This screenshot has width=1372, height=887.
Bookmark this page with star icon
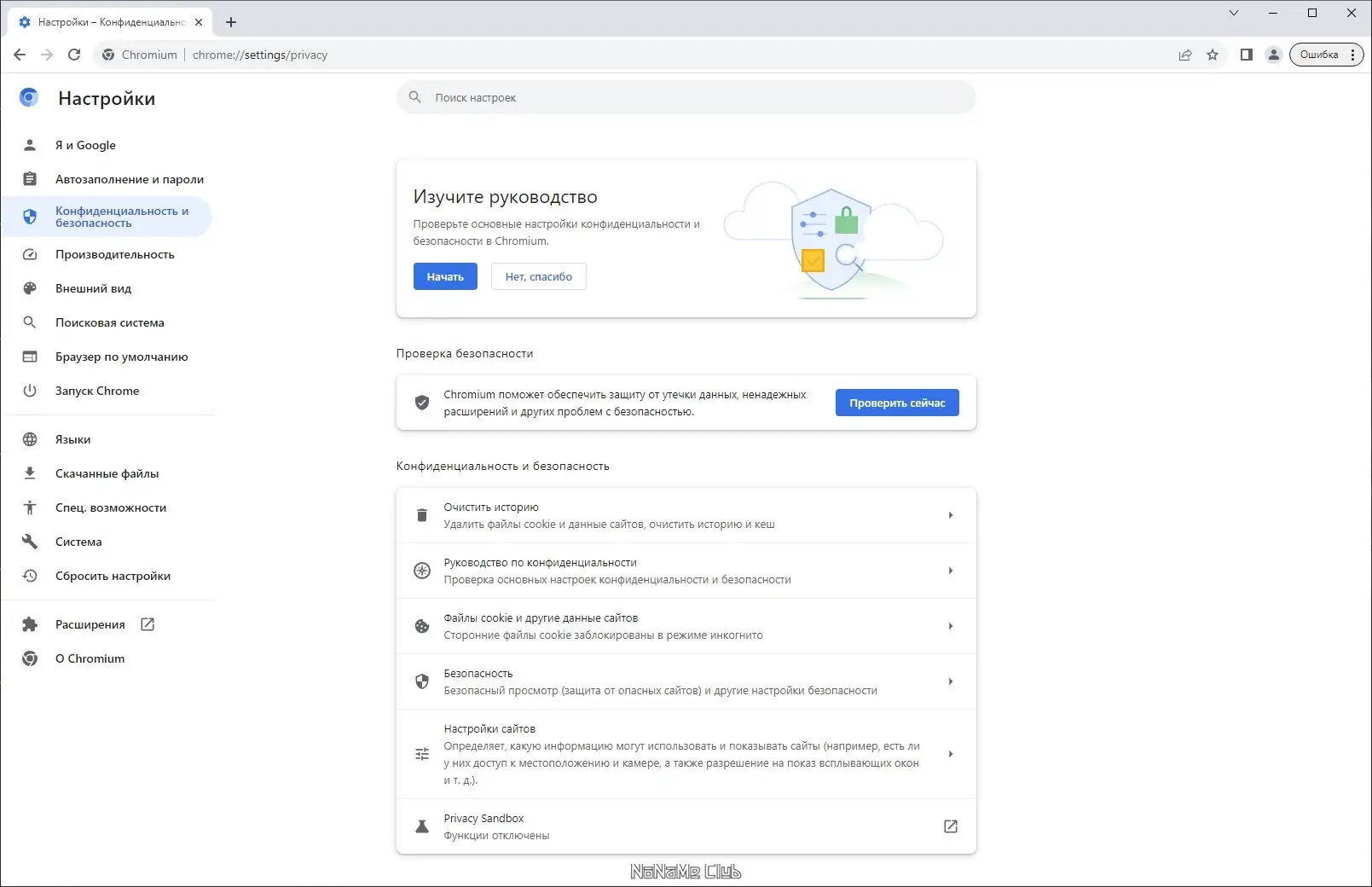1213,55
